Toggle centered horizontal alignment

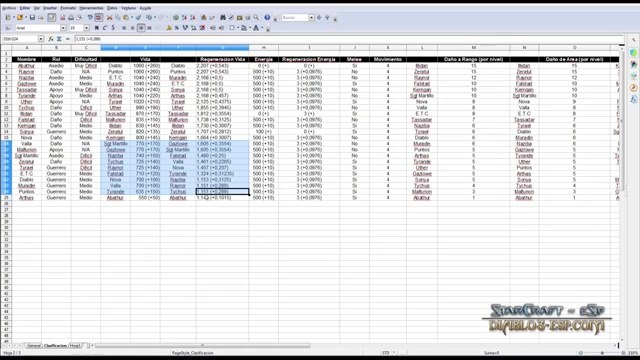click(132, 28)
